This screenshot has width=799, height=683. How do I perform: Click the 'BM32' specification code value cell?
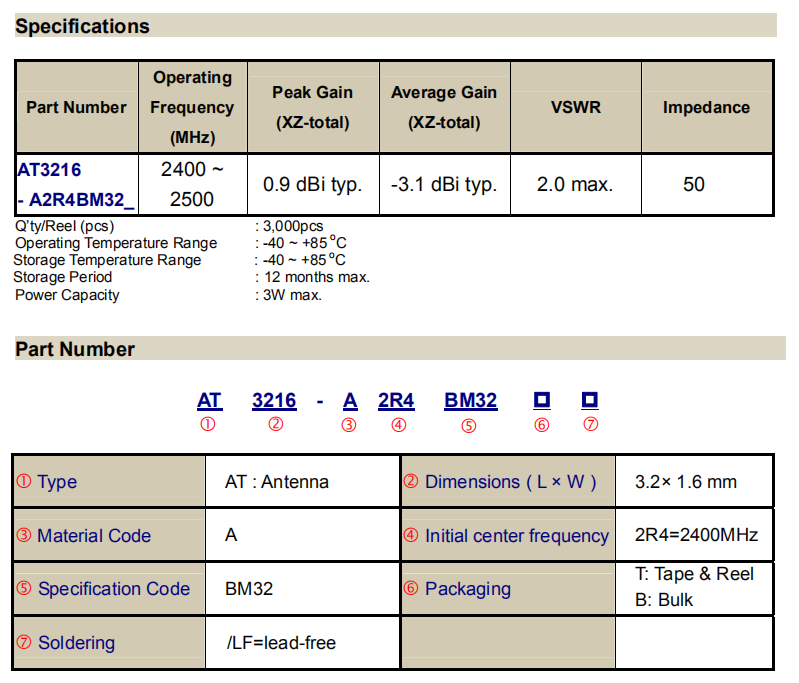(302, 589)
